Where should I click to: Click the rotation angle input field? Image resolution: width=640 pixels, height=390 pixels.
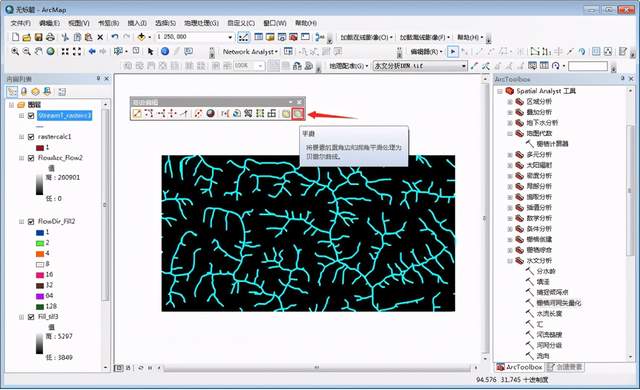click(588, 66)
